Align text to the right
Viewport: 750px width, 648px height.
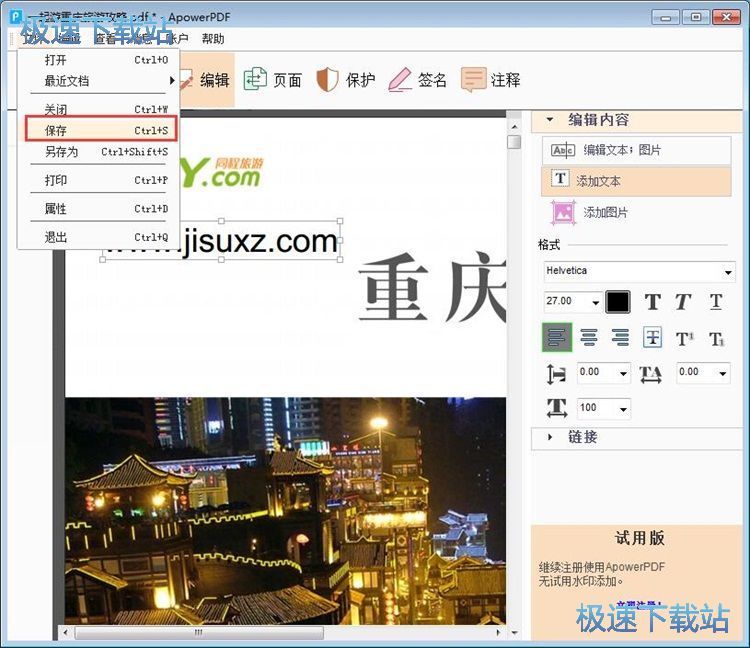pos(620,338)
